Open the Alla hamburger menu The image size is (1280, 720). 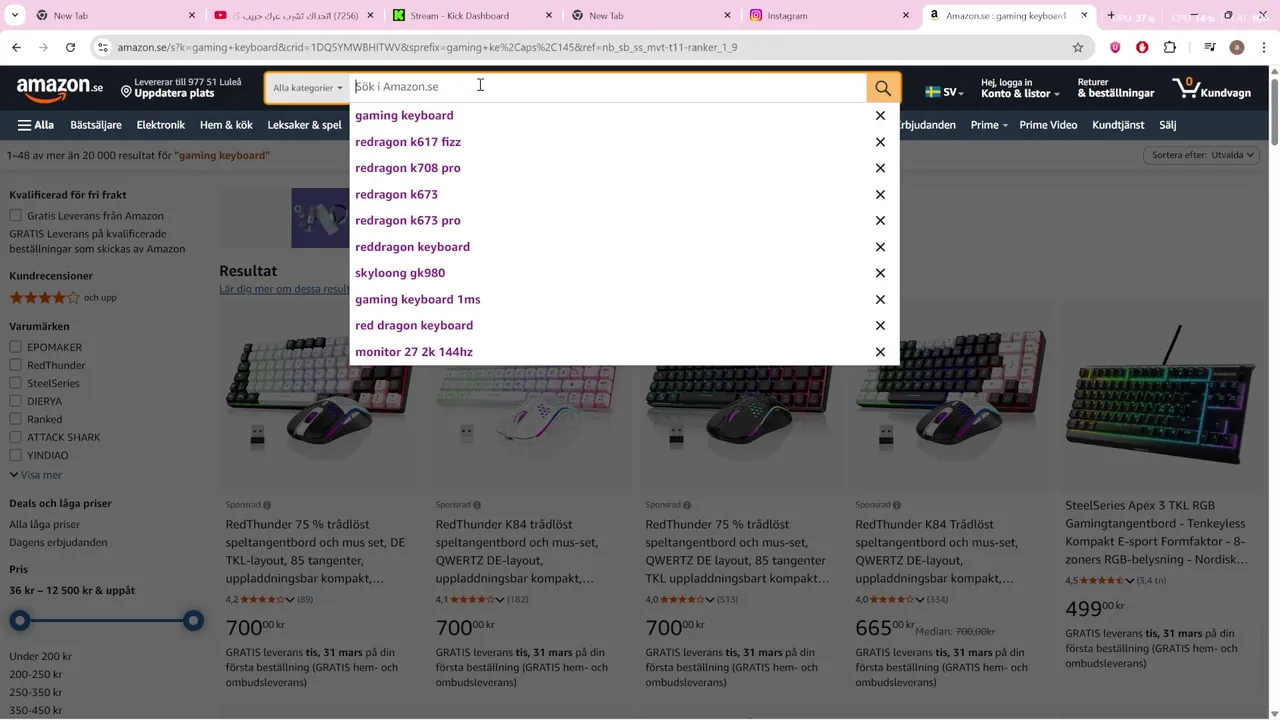pyautogui.click(x=36, y=125)
